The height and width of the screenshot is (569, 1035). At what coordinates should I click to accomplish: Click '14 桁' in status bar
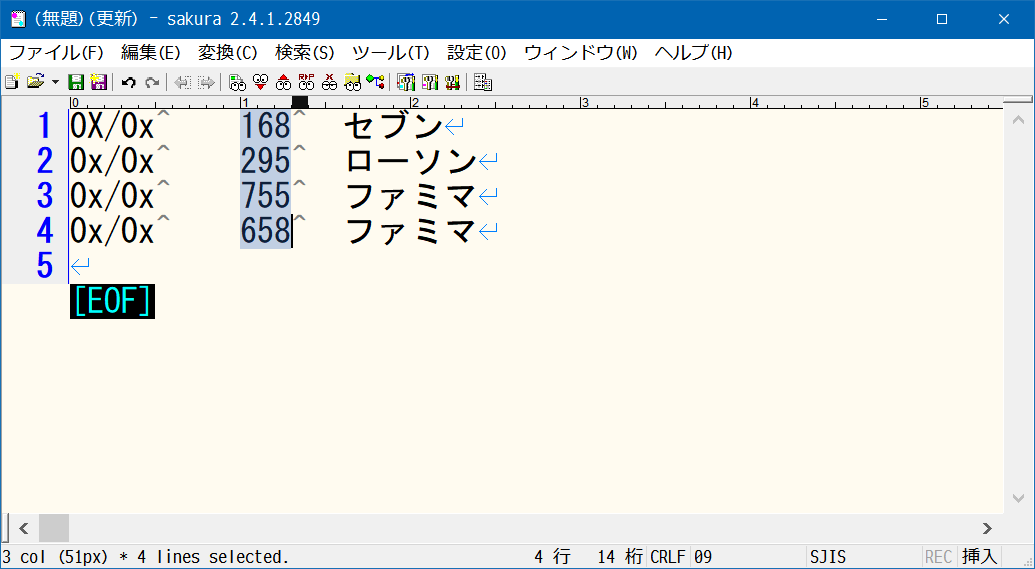click(x=620, y=556)
